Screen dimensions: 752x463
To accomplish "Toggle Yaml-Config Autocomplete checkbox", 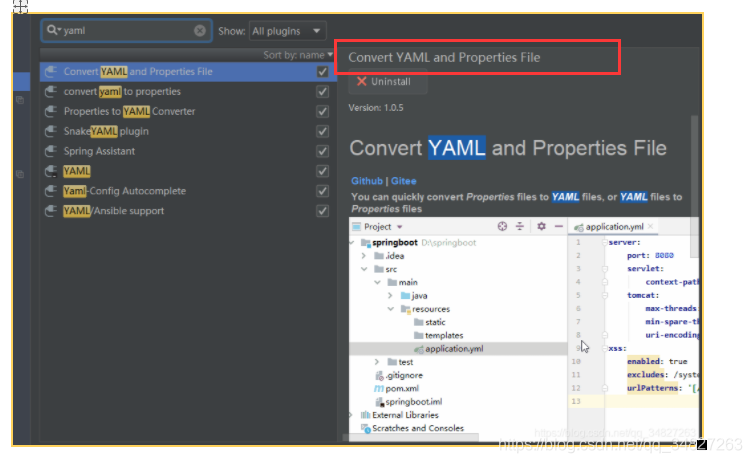I will (x=323, y=191).
